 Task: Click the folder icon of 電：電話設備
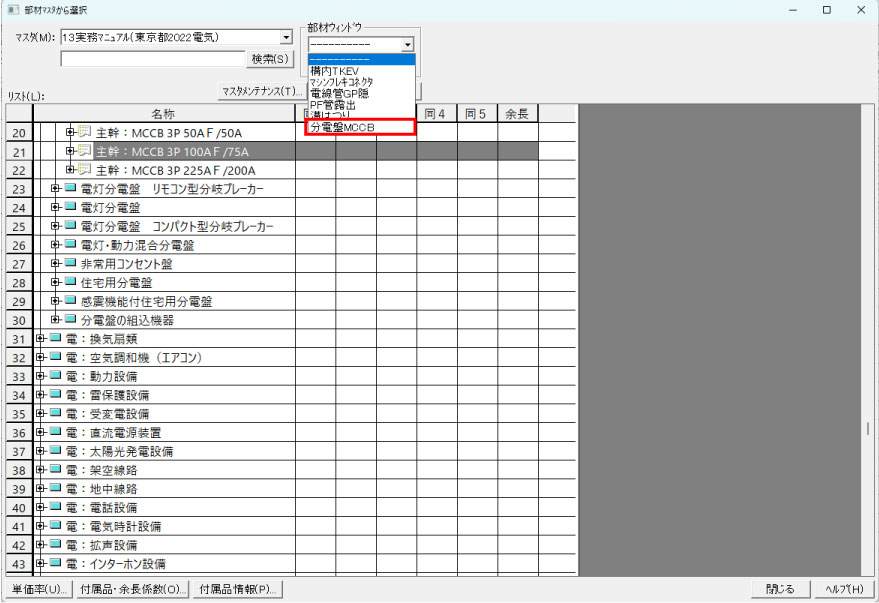point(55,507)
